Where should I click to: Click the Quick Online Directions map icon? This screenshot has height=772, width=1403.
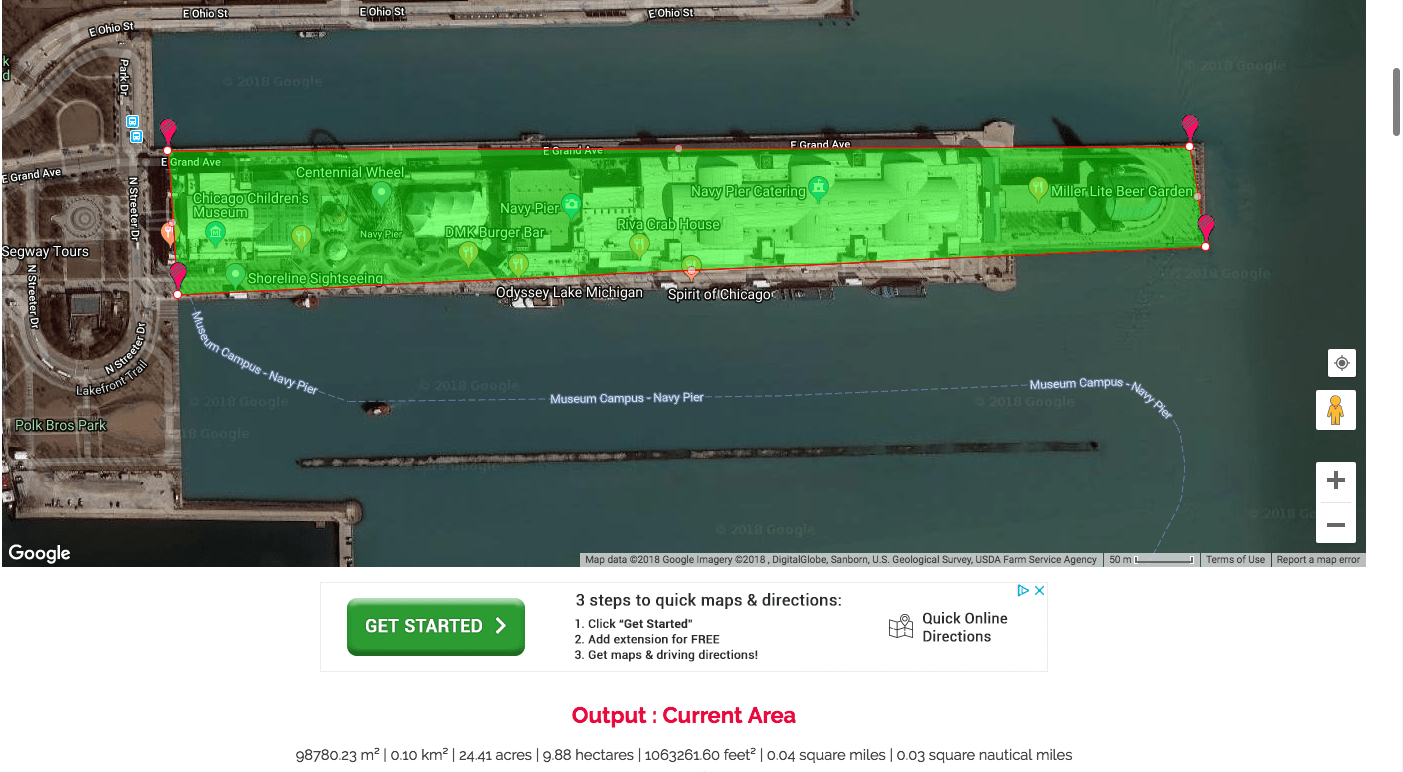(901, 627)
